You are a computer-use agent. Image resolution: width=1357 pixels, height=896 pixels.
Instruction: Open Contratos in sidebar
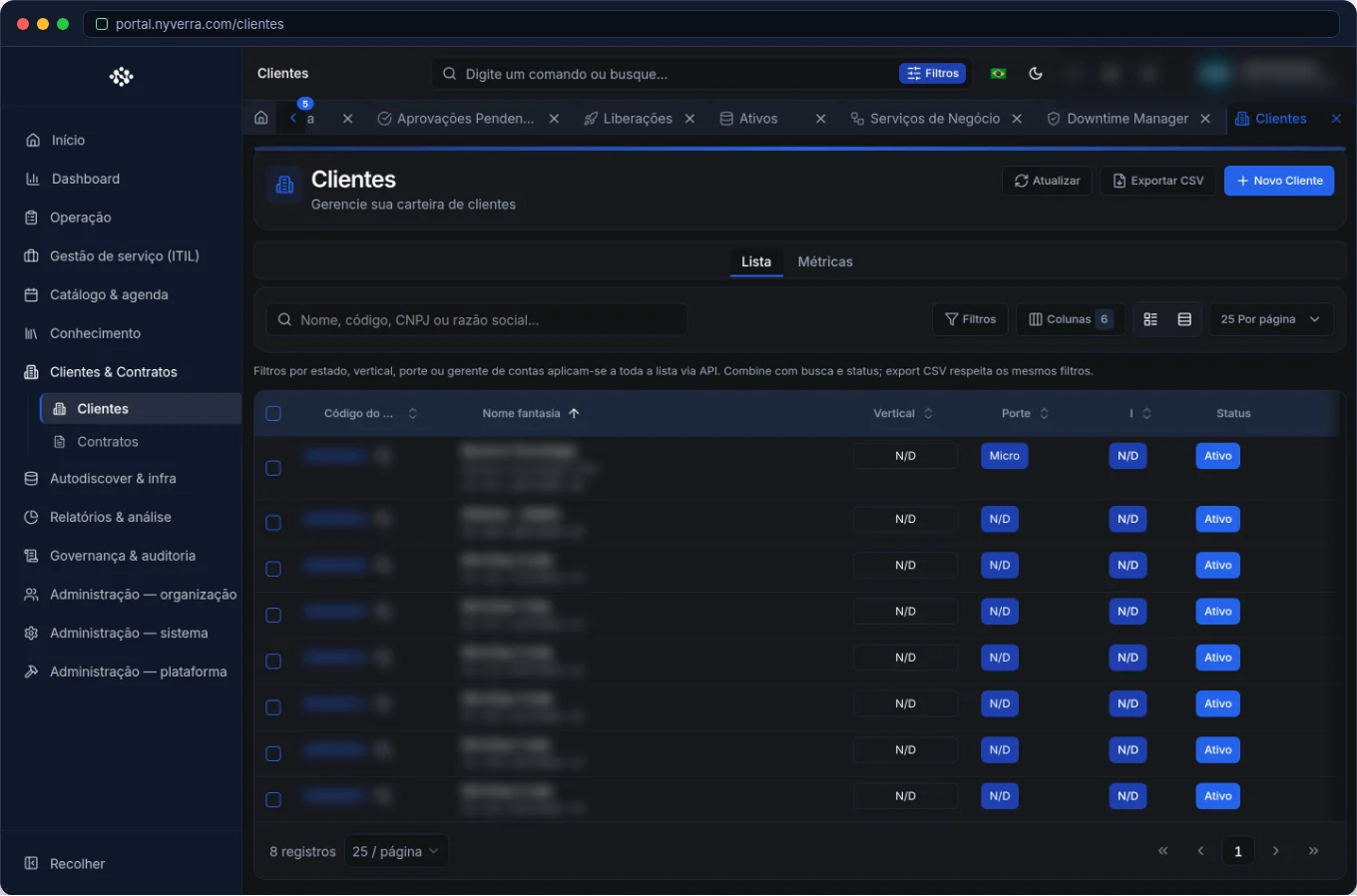[108, 442]
